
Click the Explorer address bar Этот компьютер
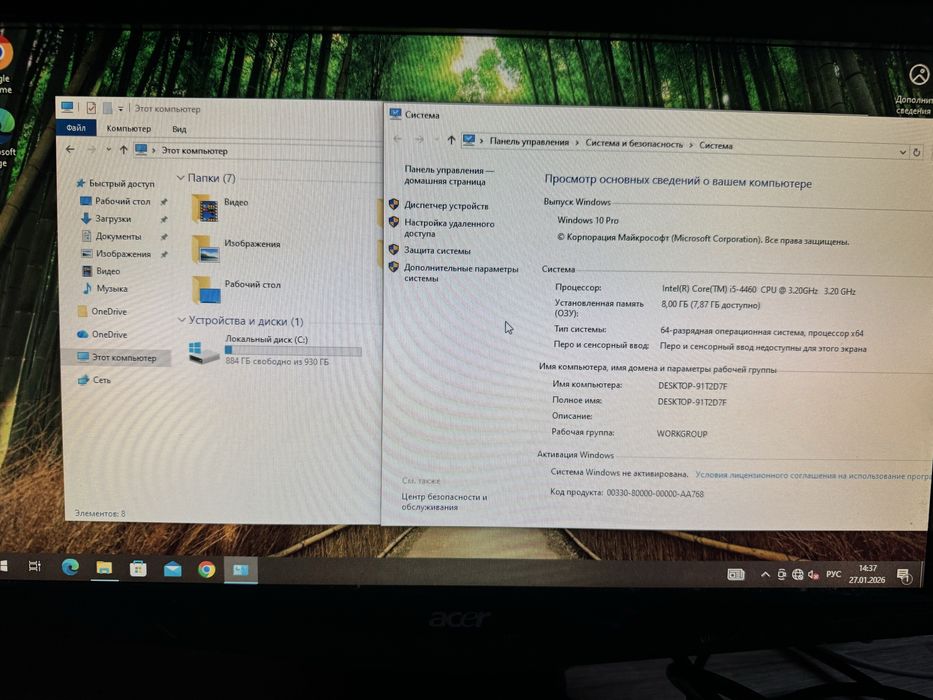click(x=195, y=151)
